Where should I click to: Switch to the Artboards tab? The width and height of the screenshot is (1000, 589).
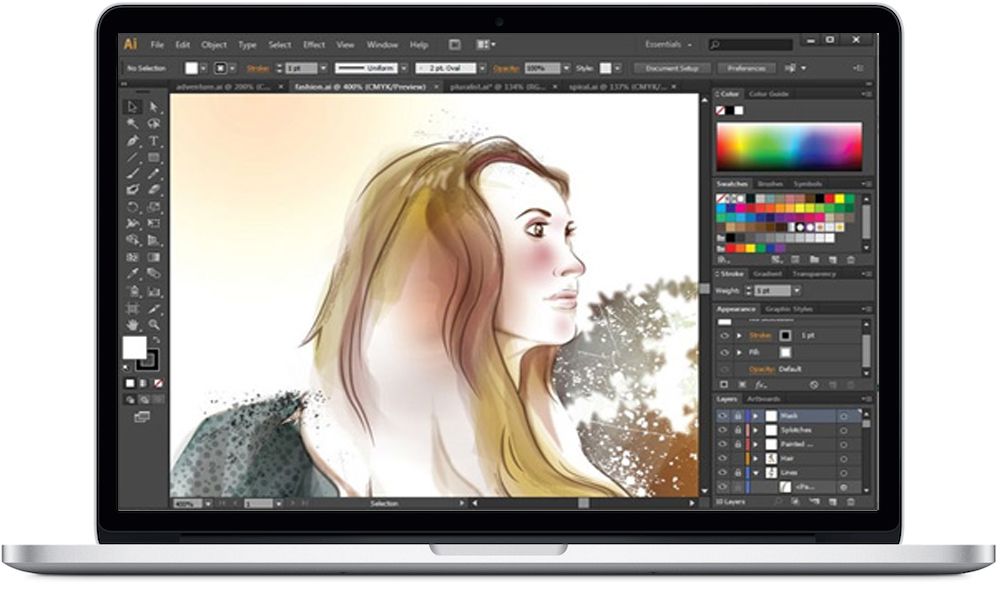coord(764,399)
